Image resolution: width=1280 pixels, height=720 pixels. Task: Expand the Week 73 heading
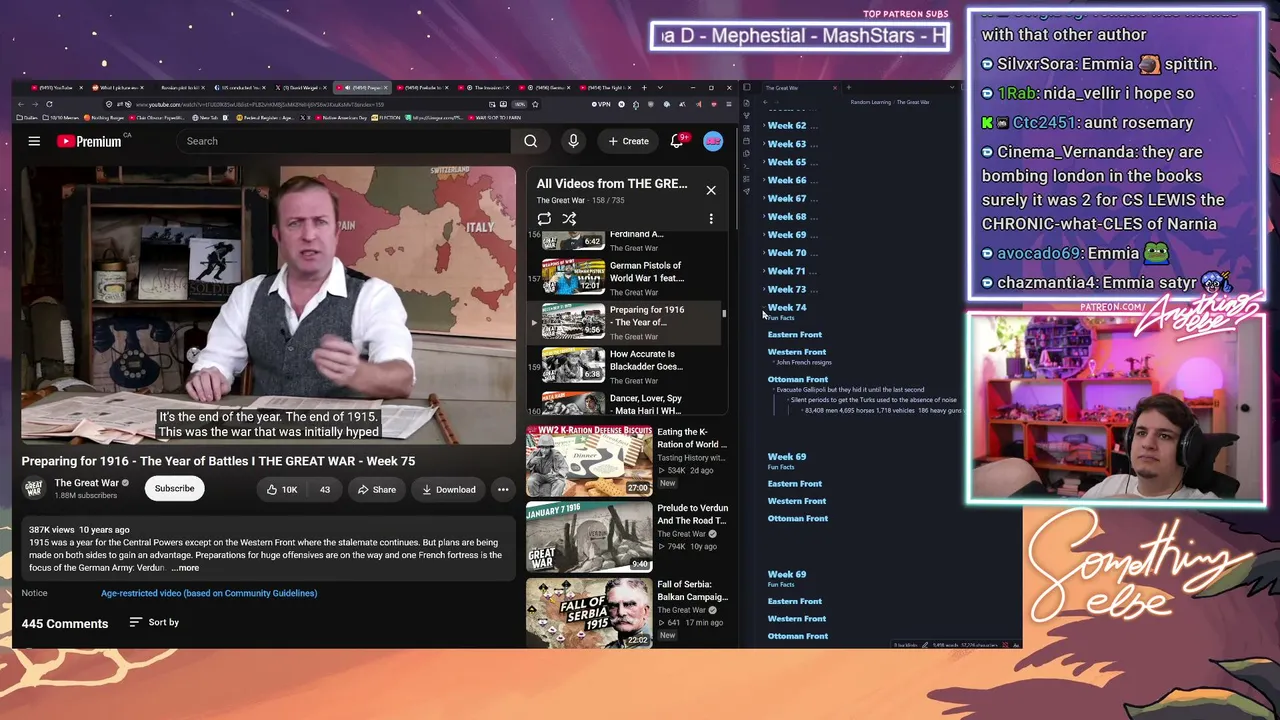tap(764, 289)
